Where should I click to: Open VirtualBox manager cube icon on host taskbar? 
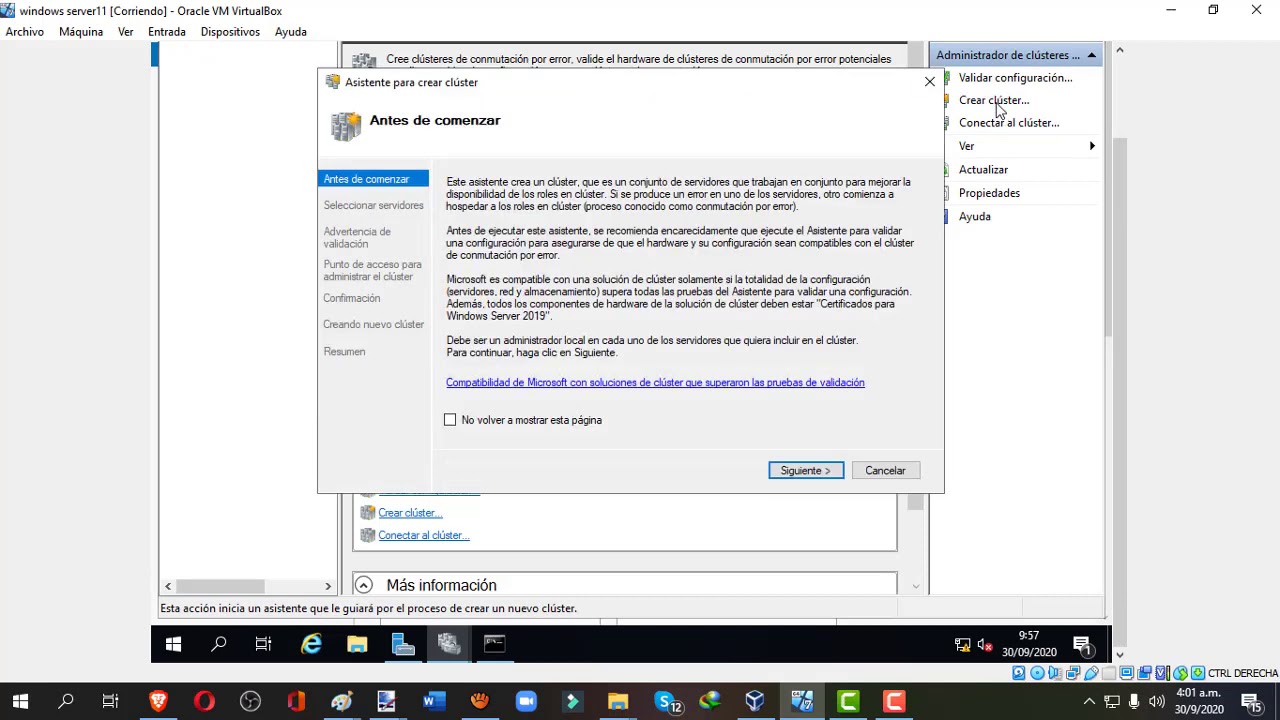pyautogui.click(x=756, y=701)
